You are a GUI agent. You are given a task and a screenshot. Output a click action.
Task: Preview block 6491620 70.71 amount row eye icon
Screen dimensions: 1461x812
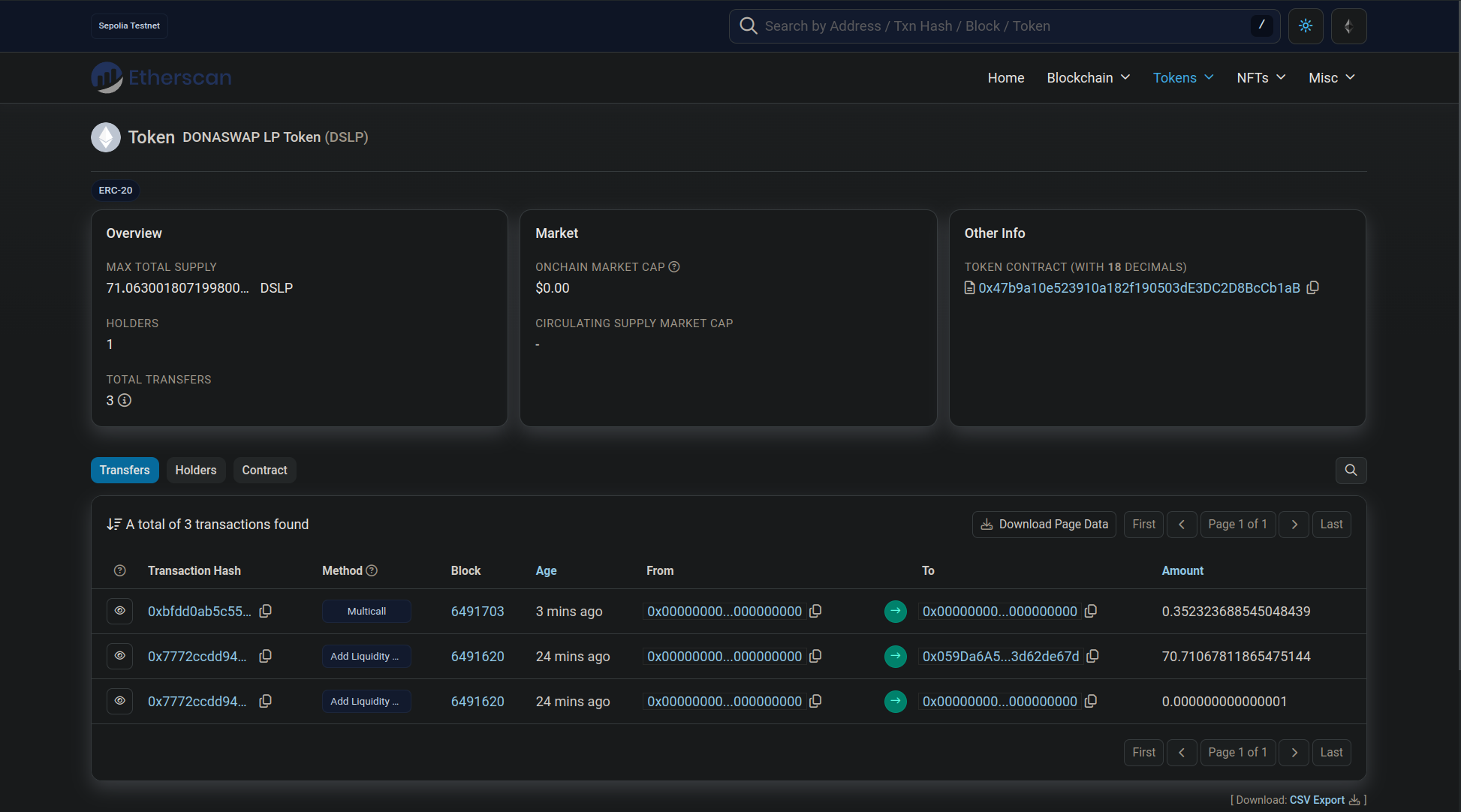119,657
